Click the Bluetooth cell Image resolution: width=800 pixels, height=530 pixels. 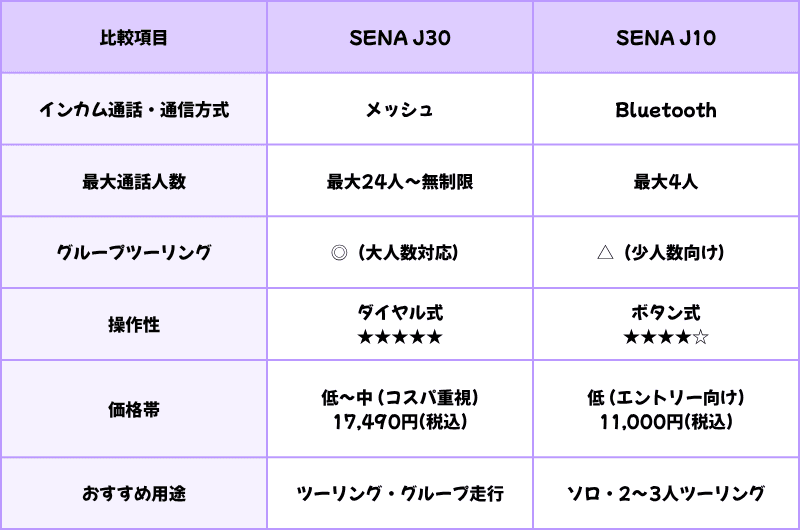pyautogui.click(x=666, y=110)
